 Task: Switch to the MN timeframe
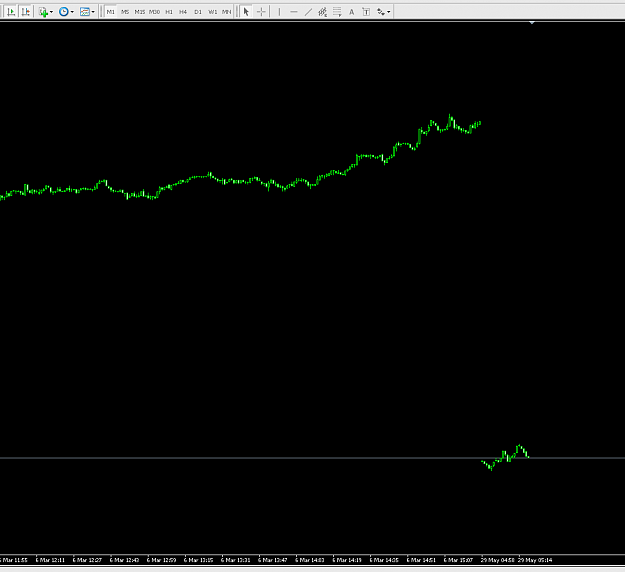(226, 12)
